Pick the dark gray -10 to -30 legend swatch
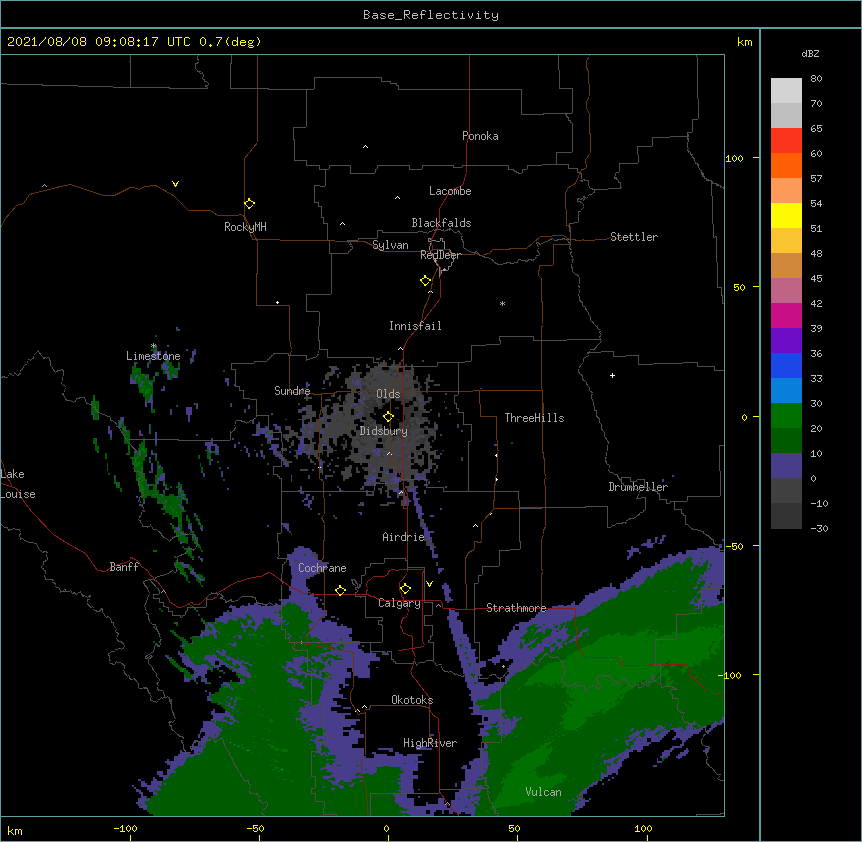Image resolution: width=862 pixels, height=842 pixels. pyautogui.click(x=786, y=516)
